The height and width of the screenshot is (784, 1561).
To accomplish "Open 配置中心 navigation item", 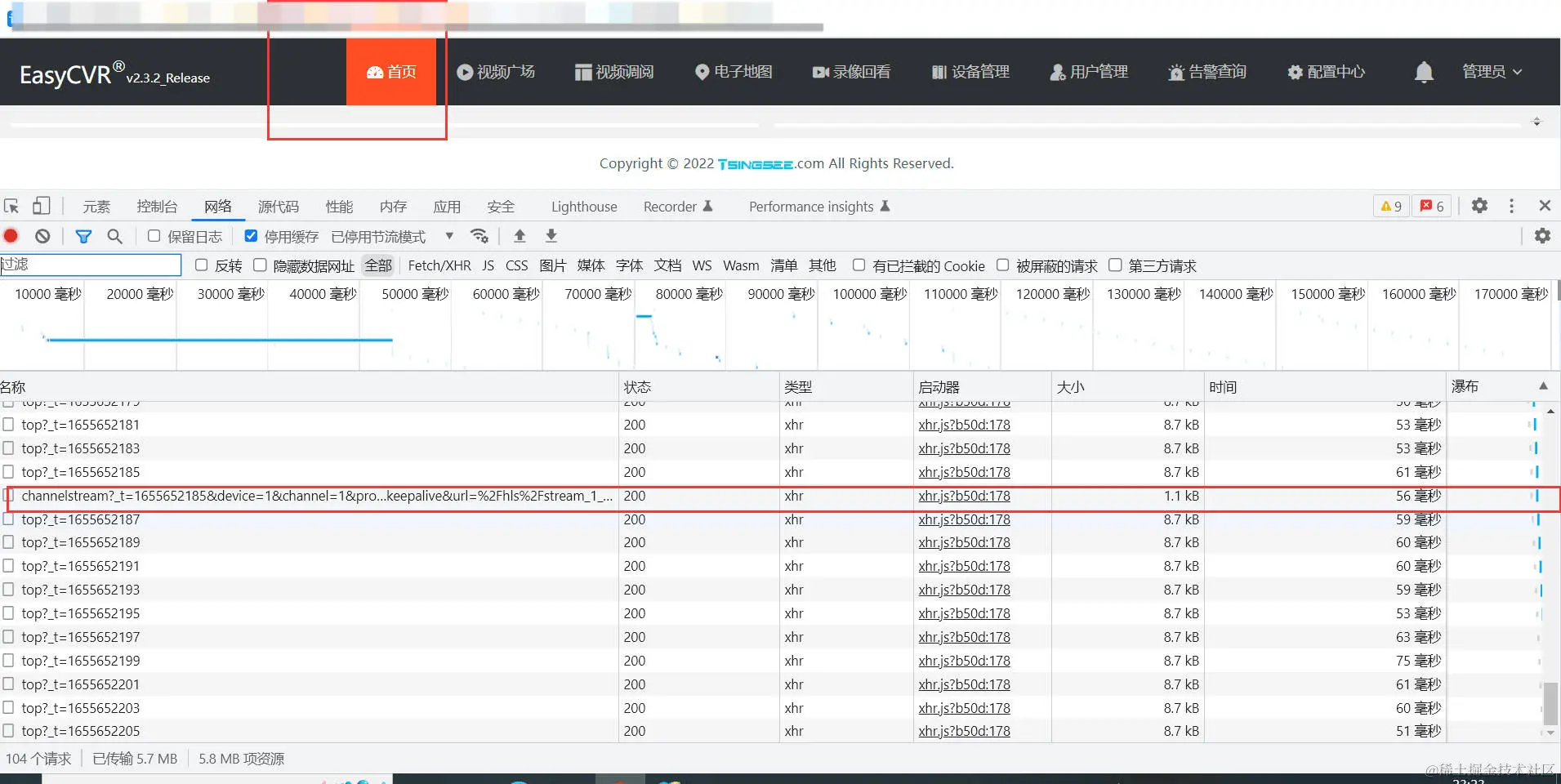I will tap(1326, 72).
